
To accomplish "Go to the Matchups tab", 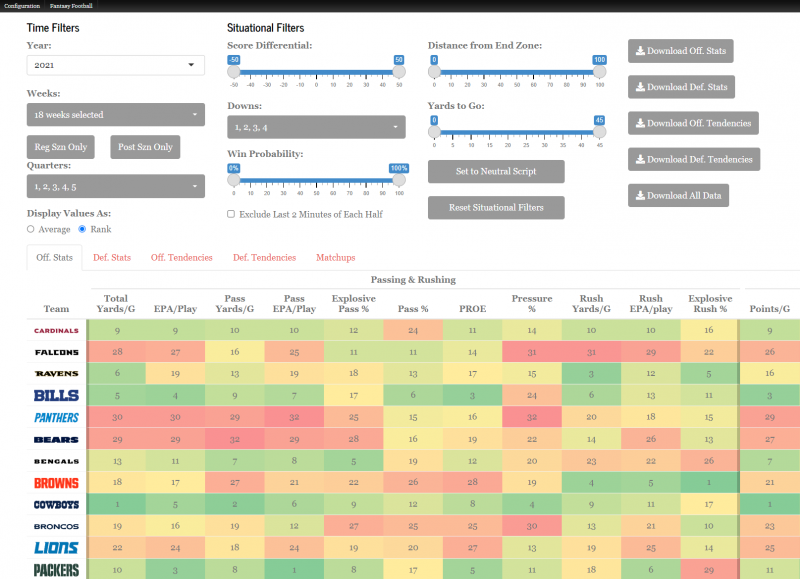I will (x=336, y=258).
